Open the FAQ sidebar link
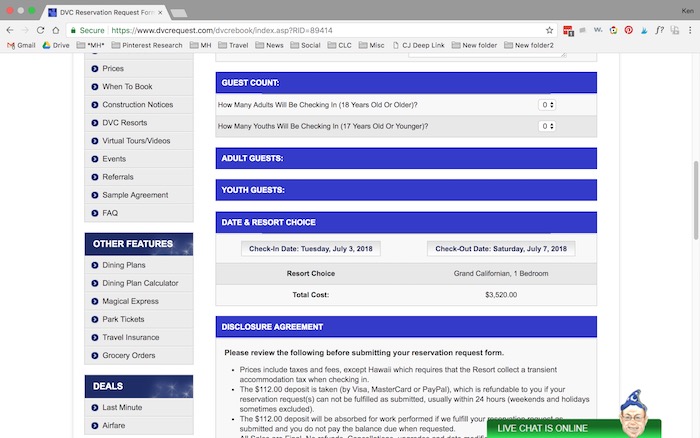Viewport: 700px width, 438px height. click(x=110, y=213)
